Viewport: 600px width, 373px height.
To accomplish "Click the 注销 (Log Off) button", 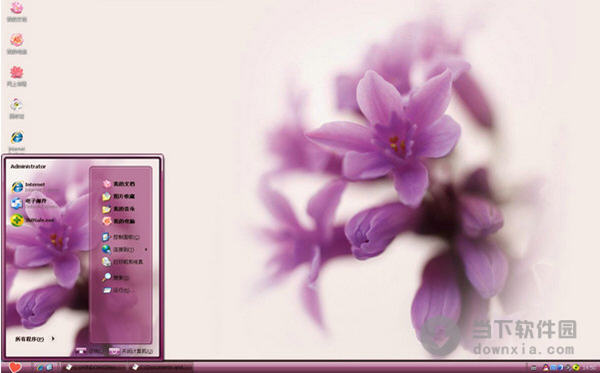I will 90,350.
